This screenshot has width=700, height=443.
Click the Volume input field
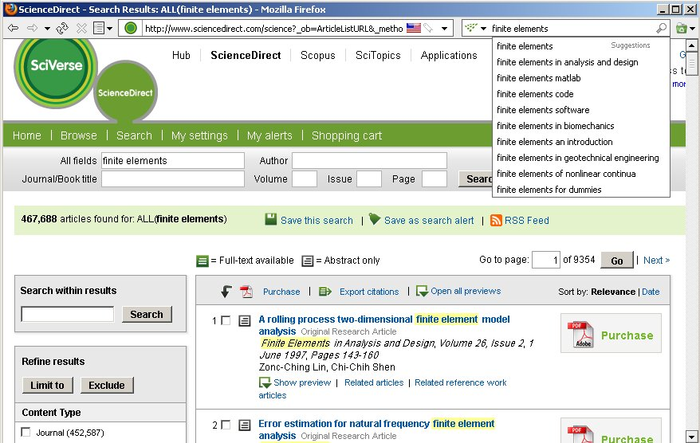click(x=304, y=179)
